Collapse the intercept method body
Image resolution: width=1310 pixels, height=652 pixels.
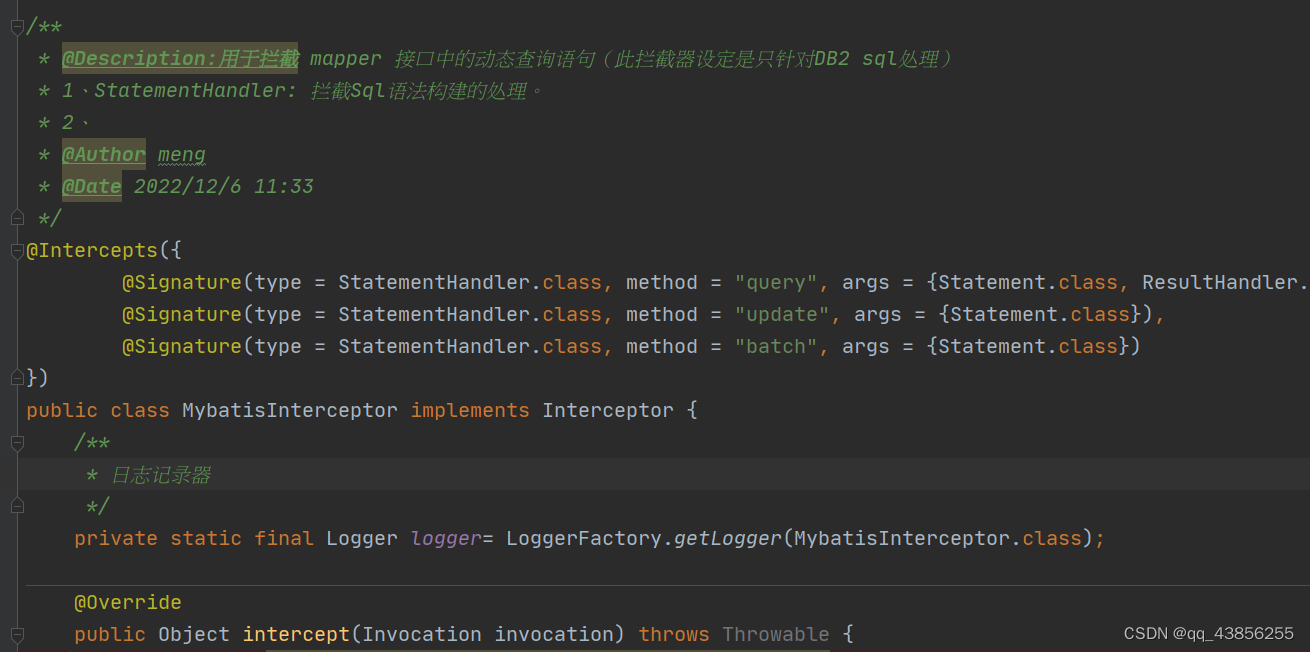(16, 634)
